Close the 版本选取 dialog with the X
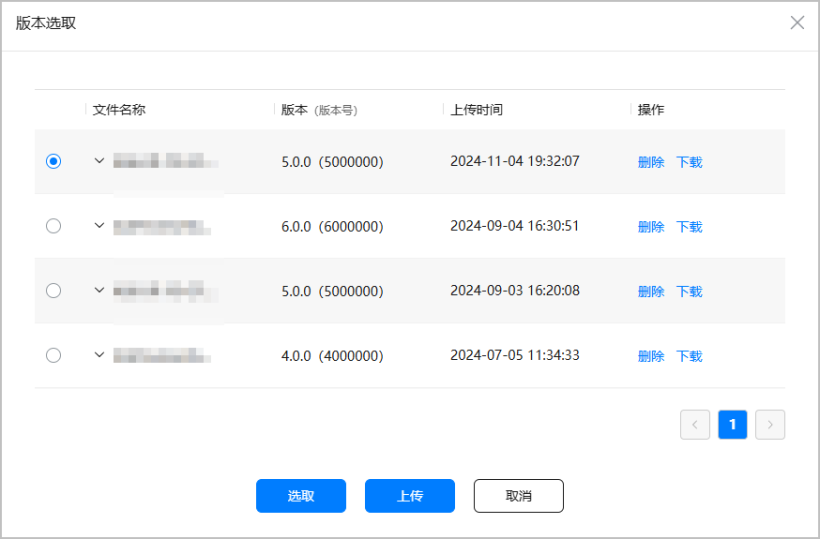 tap(797, 22)
